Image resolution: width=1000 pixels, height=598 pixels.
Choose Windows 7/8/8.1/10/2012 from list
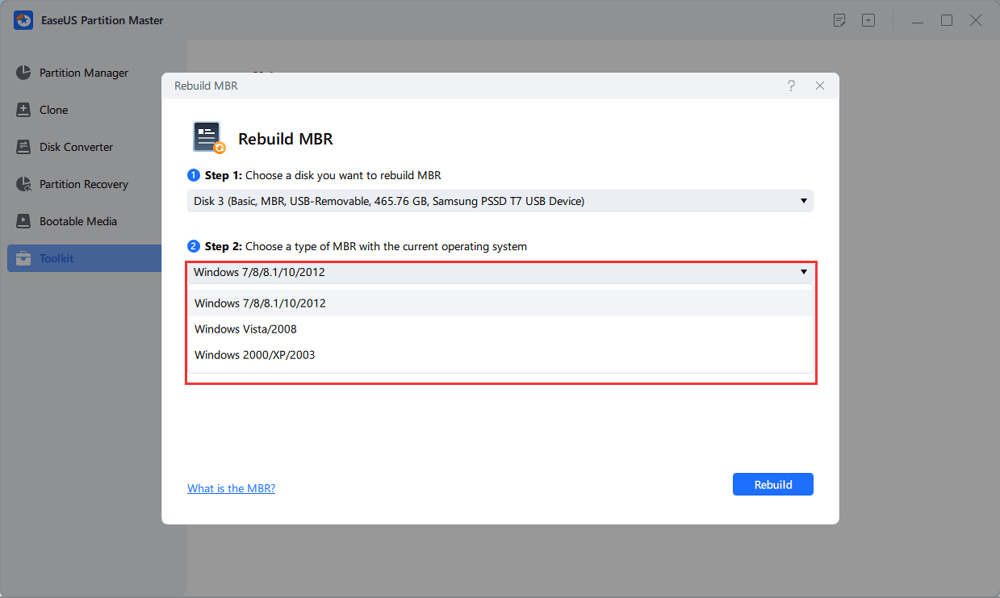260,303
